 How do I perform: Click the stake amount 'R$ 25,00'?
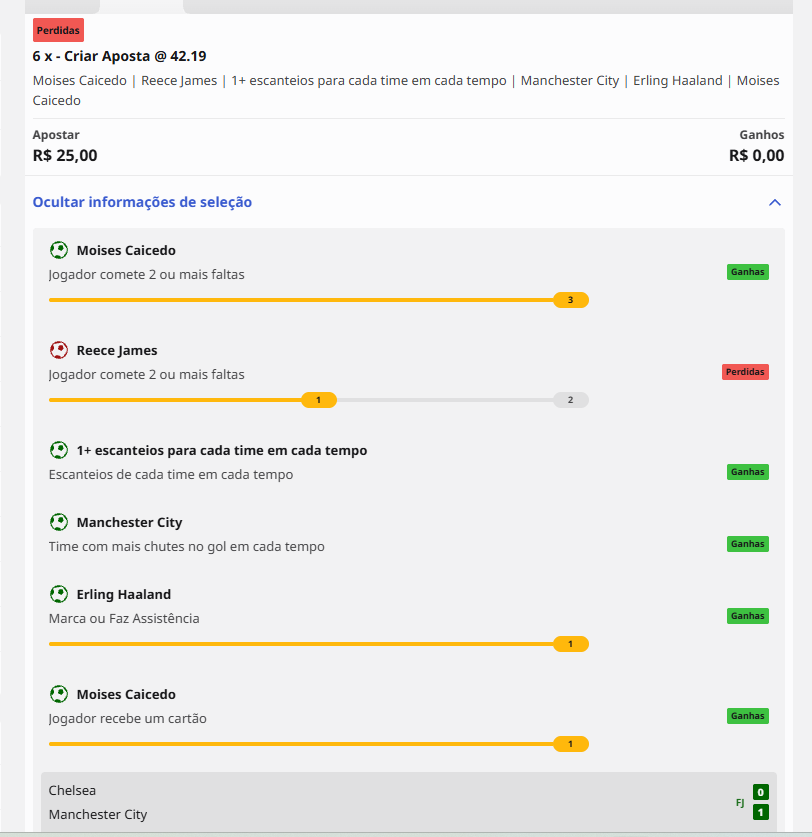click(x=65, y=155)
